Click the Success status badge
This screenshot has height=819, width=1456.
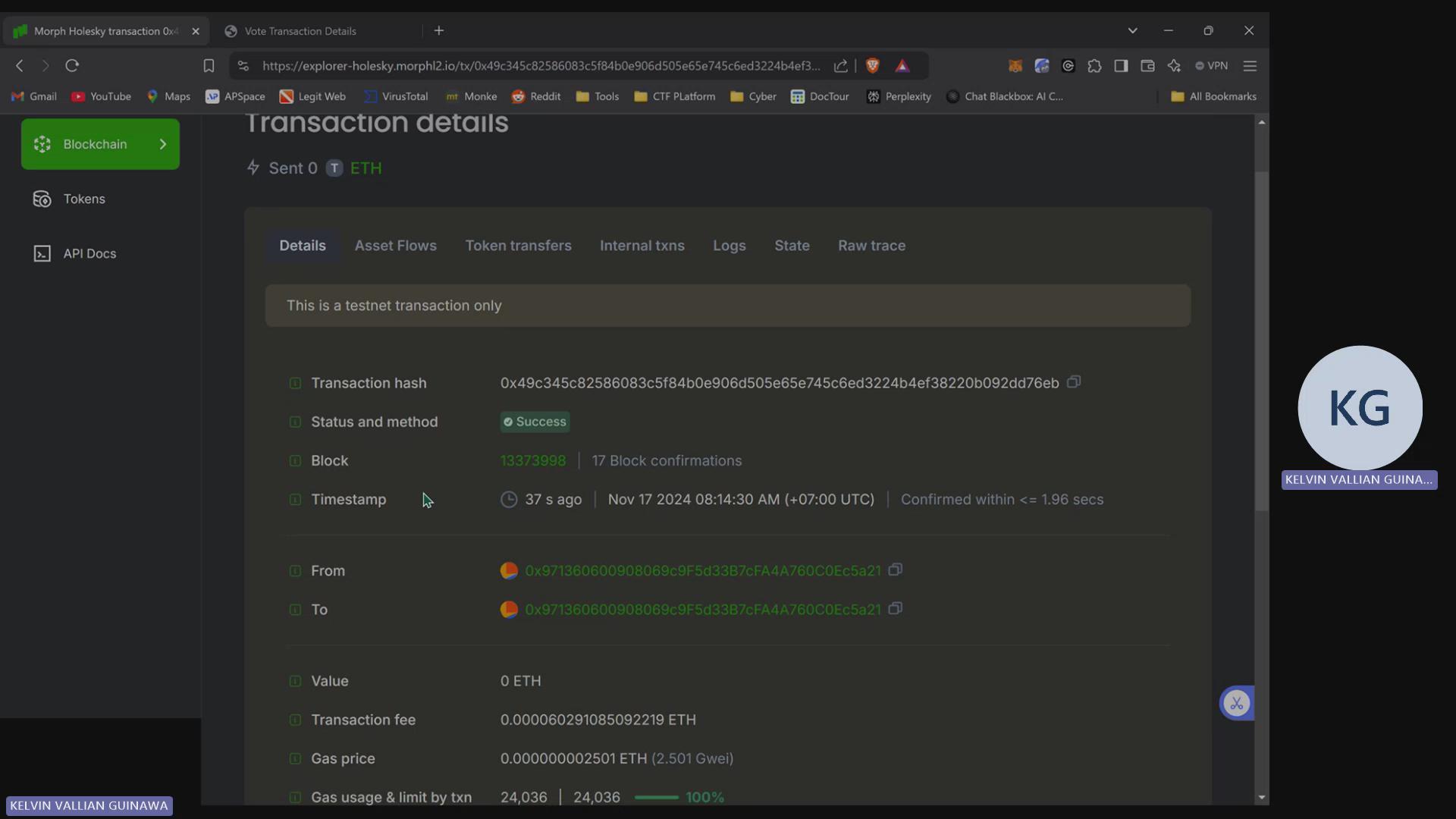(x=535, y=422)
